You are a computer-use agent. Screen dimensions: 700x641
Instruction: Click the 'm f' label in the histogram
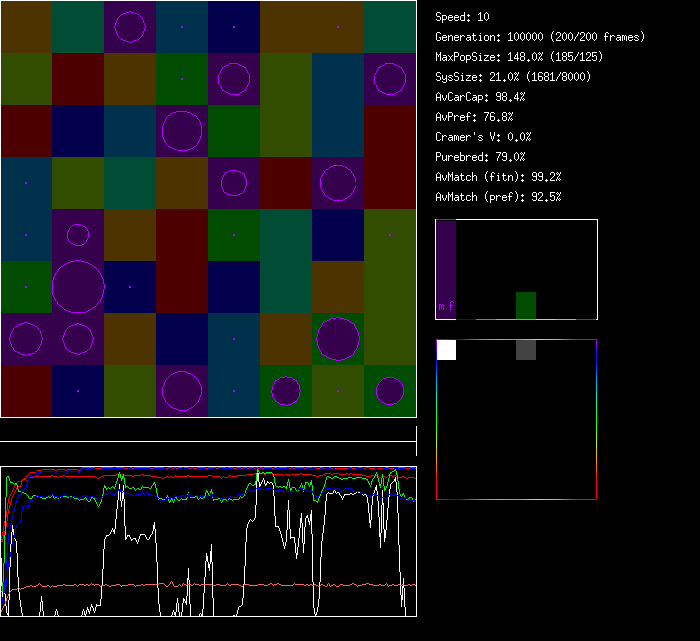point(445,305)
